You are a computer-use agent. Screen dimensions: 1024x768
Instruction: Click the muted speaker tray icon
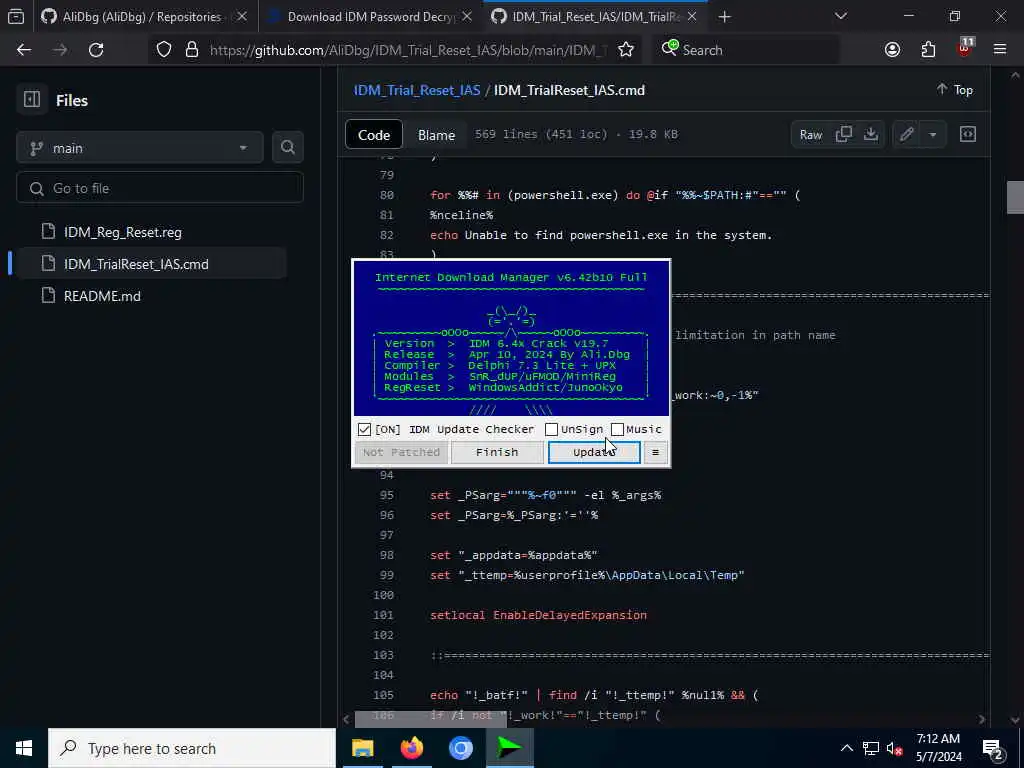[x=894, y=748]
